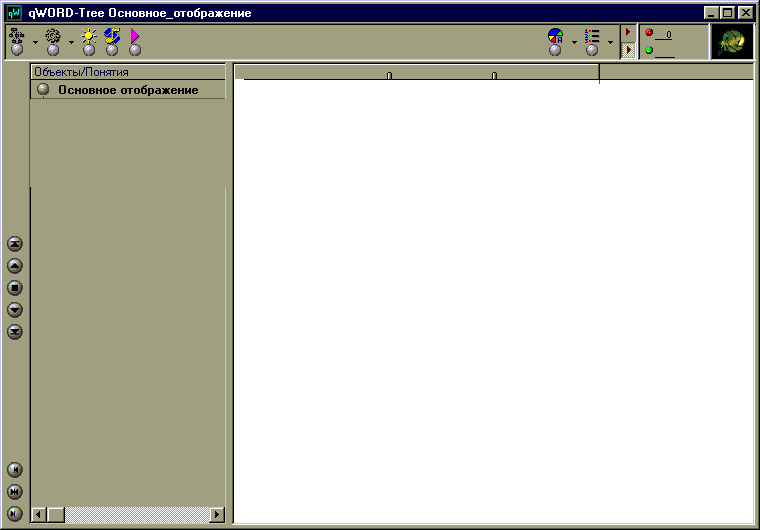Click the red indicator ball

click(x=649, y=32)
